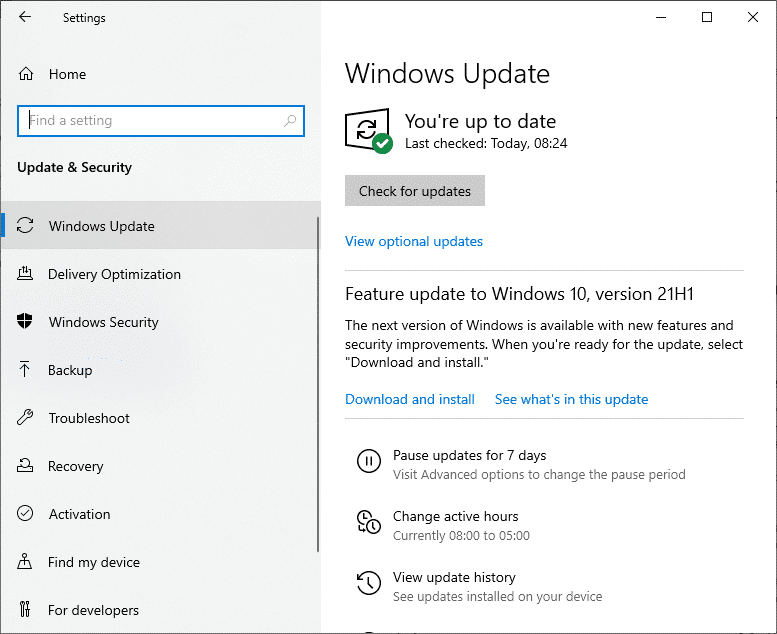
Task: Click the back arrow in Settings header
Action: [25, 17]
